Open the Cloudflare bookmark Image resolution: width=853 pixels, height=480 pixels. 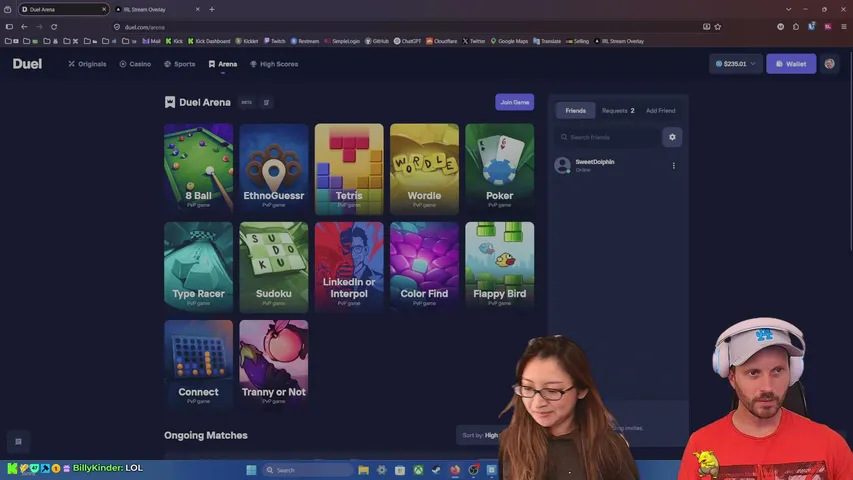[x=441, y=41]
